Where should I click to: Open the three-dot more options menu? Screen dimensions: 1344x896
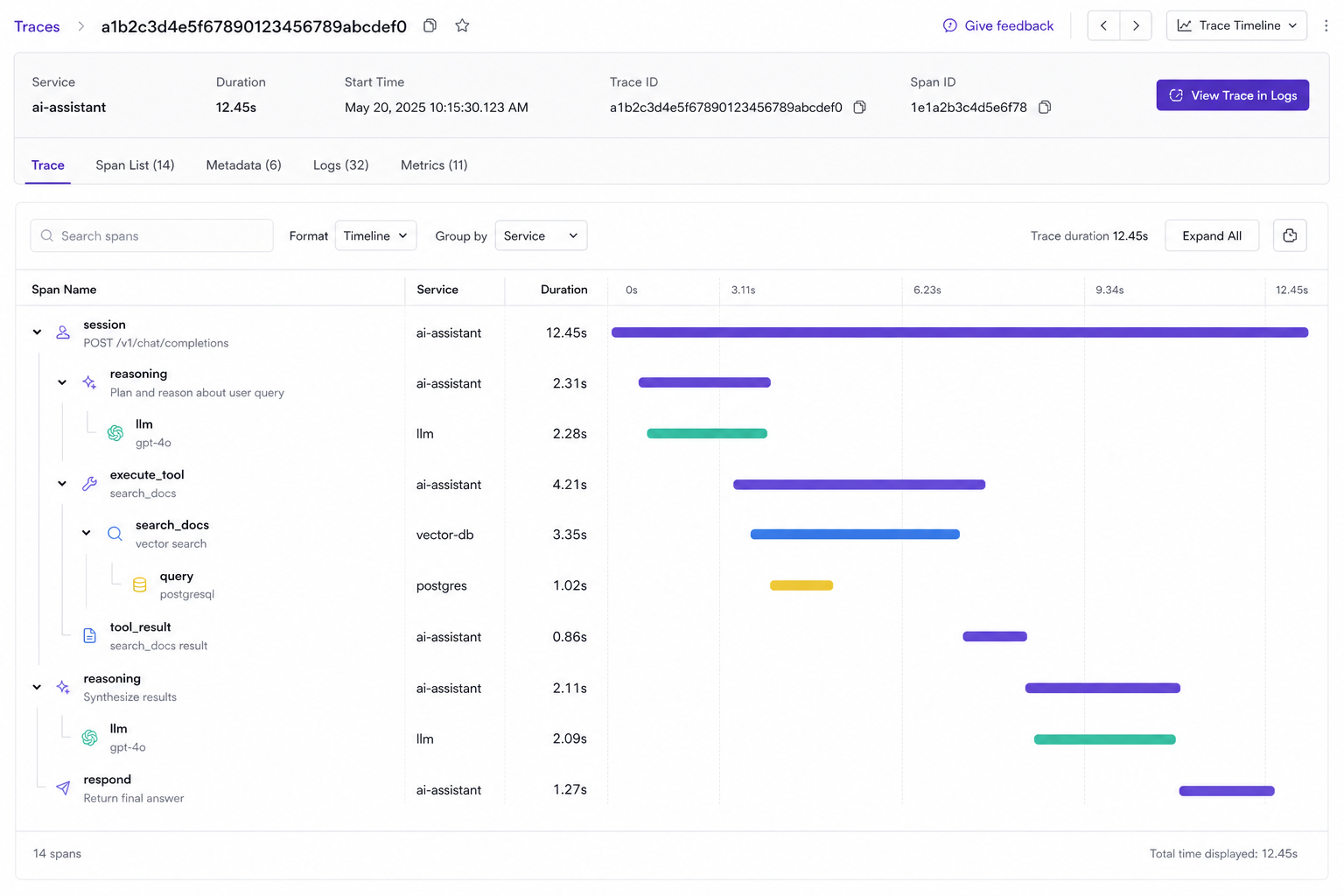(1326, 25)
